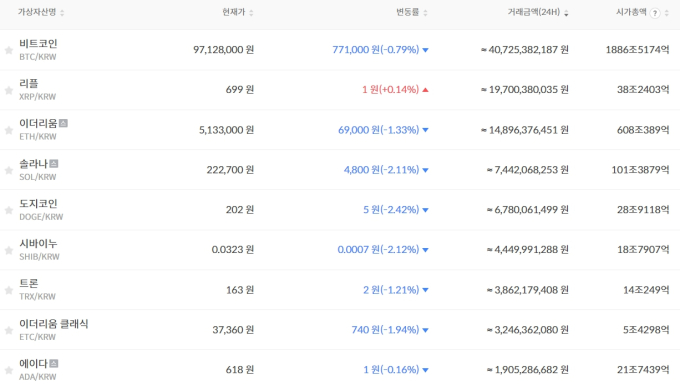Click the warning badge next to 솔라나
The width and height of the screenshot is (680, 387).
pyautogui.click(x=54, y=164)
